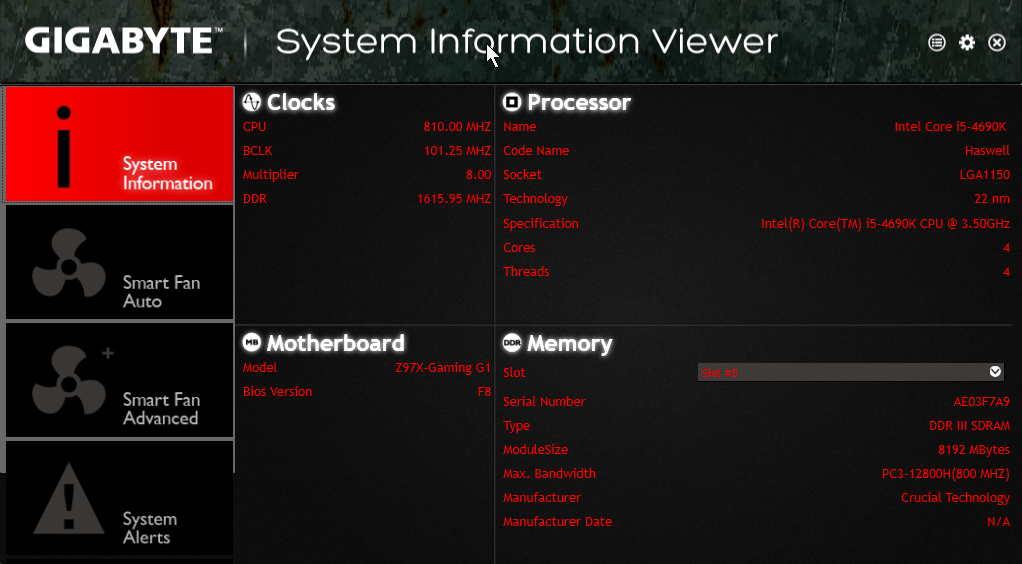The image size is (1022, 564).
Task: Select the Multiplier value 8.00
Action: click(478, 175)
